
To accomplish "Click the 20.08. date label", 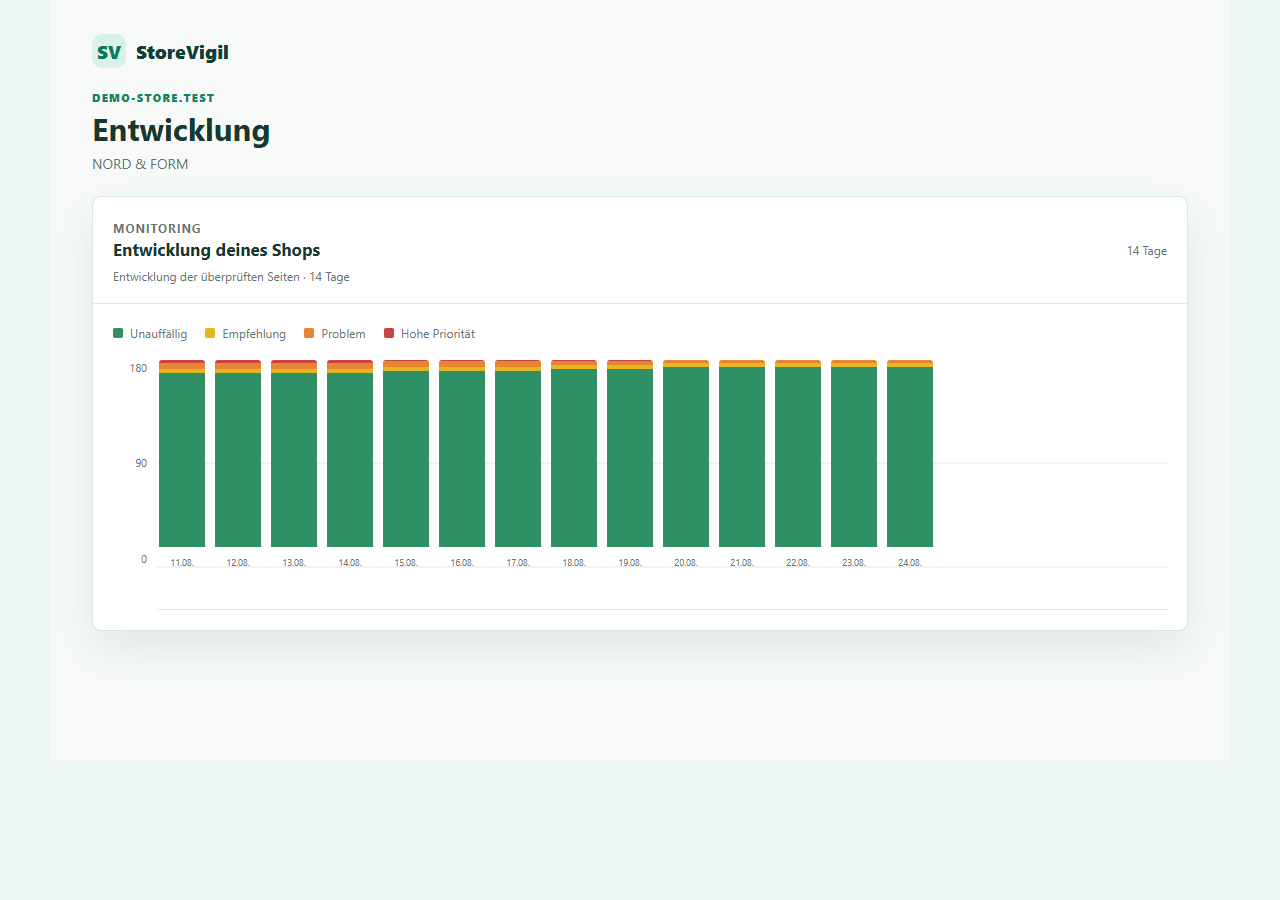I will coord(686,563).
